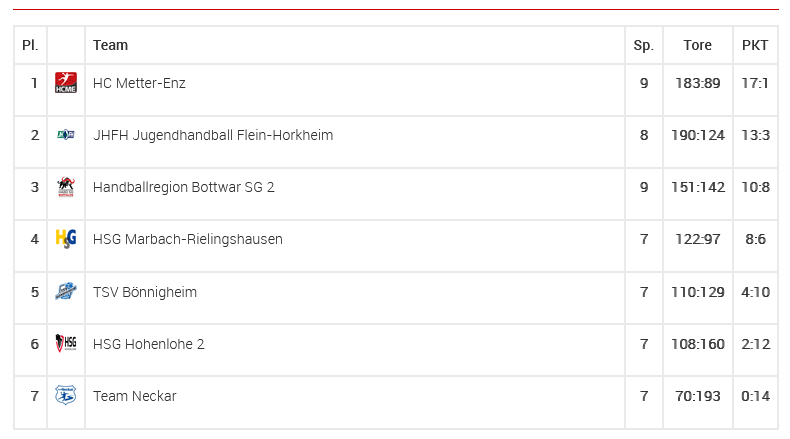Click the Tore column header

point(697,45)
